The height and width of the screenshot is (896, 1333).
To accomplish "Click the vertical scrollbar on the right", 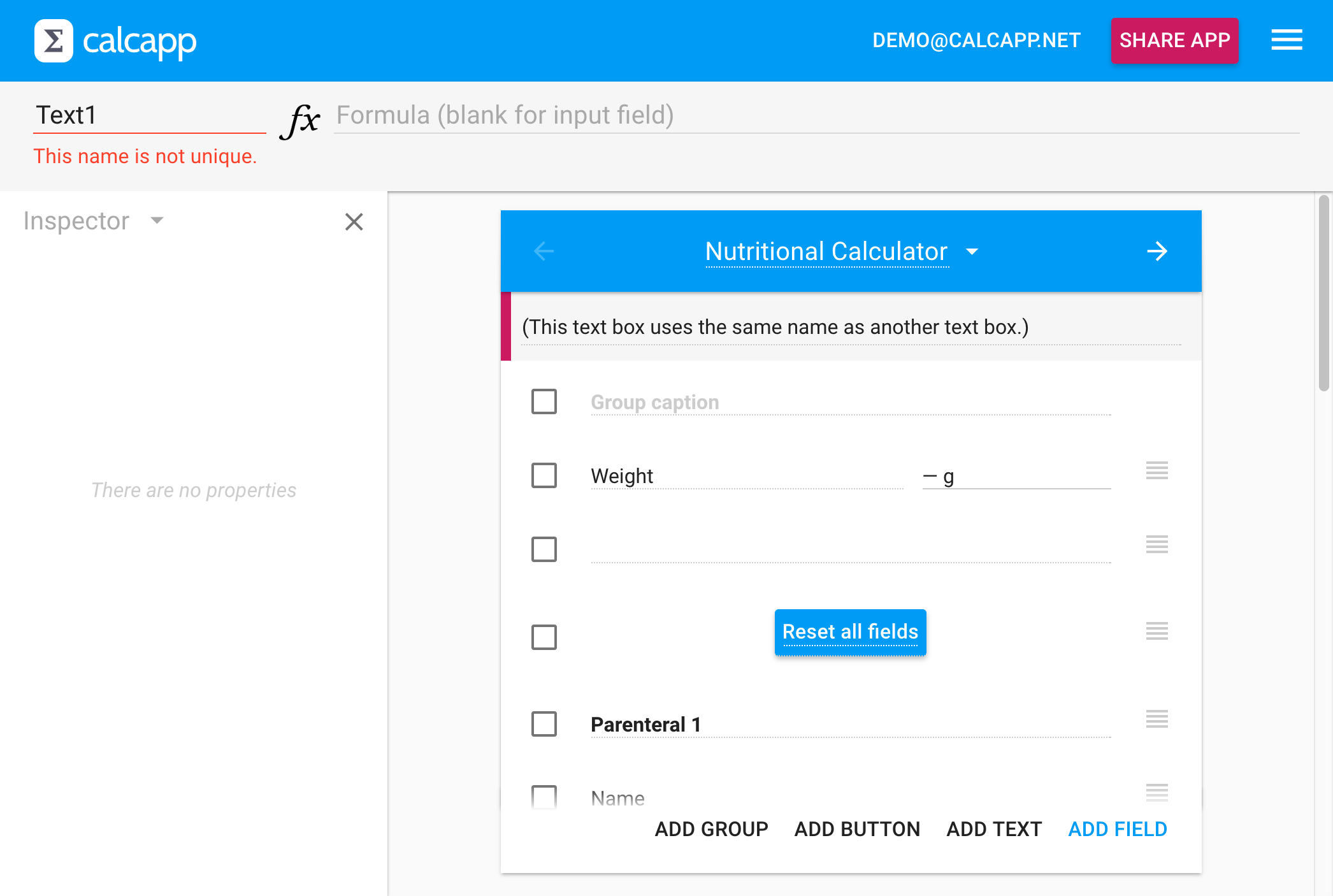I will (1323, 293).
